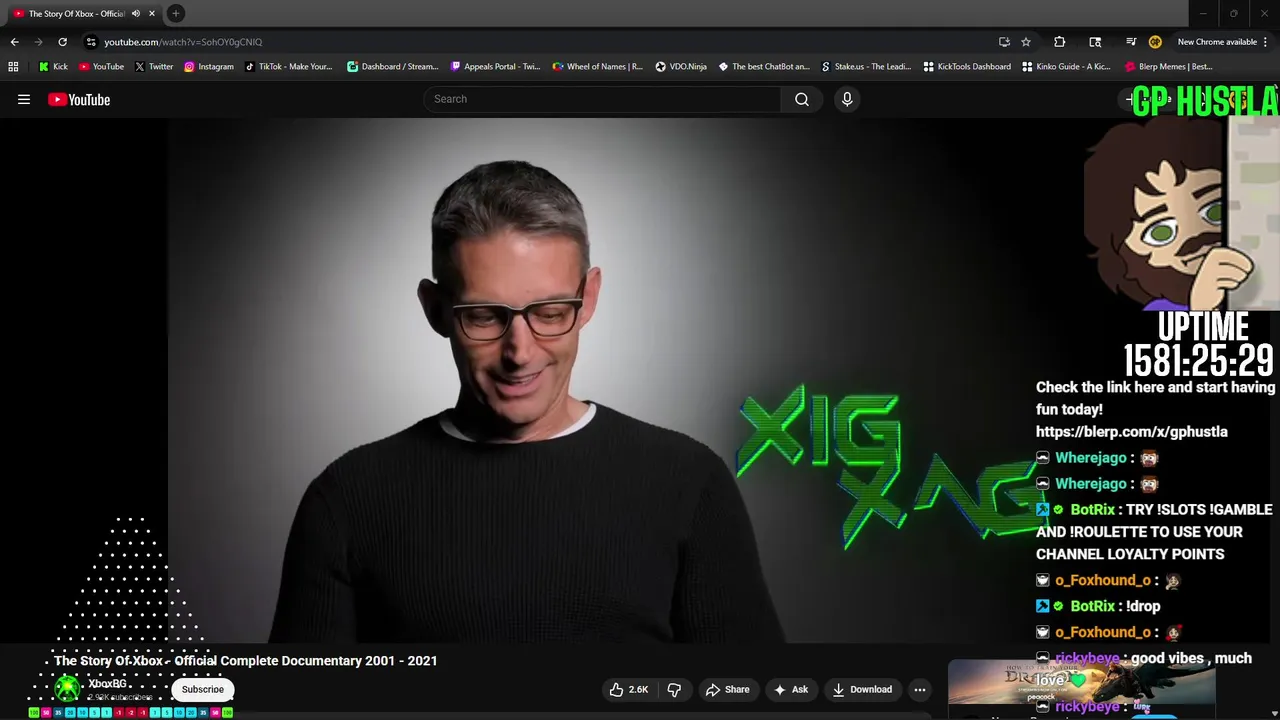Viewport: 1280px width, 720px height.
Task: Start voice search with the microphone icon
Action: [847, 99]
